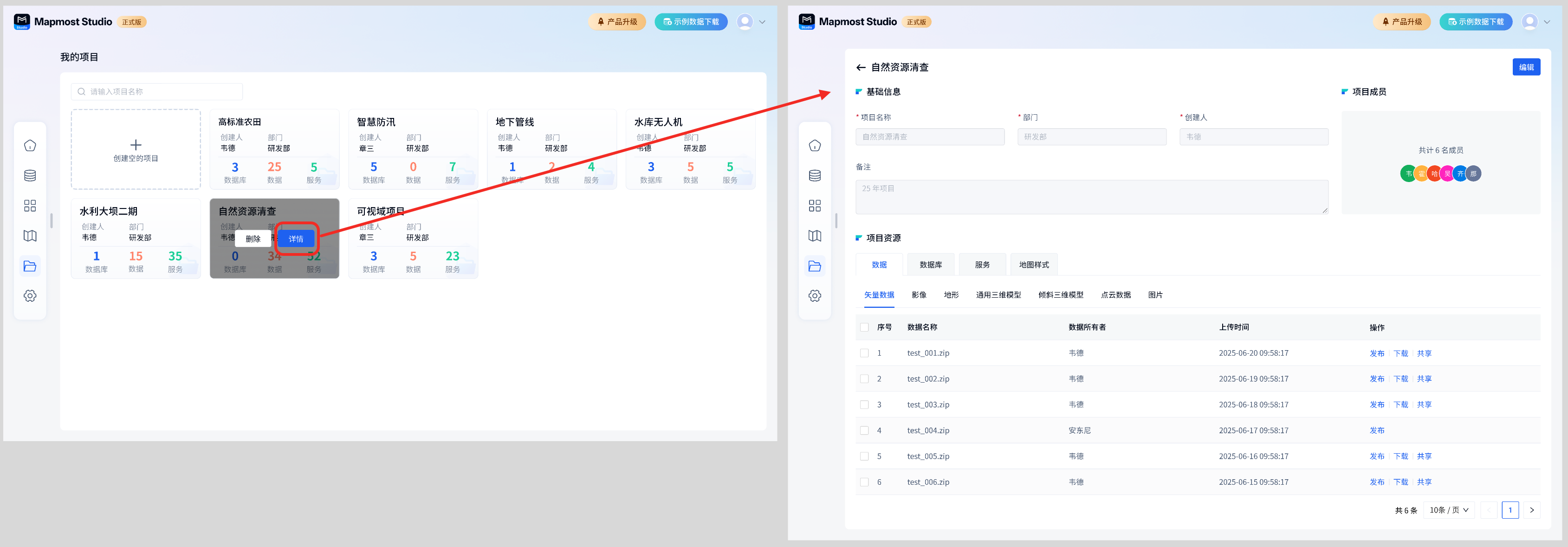
Task: Select the 影像 data type tab
Action: (919, 295)
